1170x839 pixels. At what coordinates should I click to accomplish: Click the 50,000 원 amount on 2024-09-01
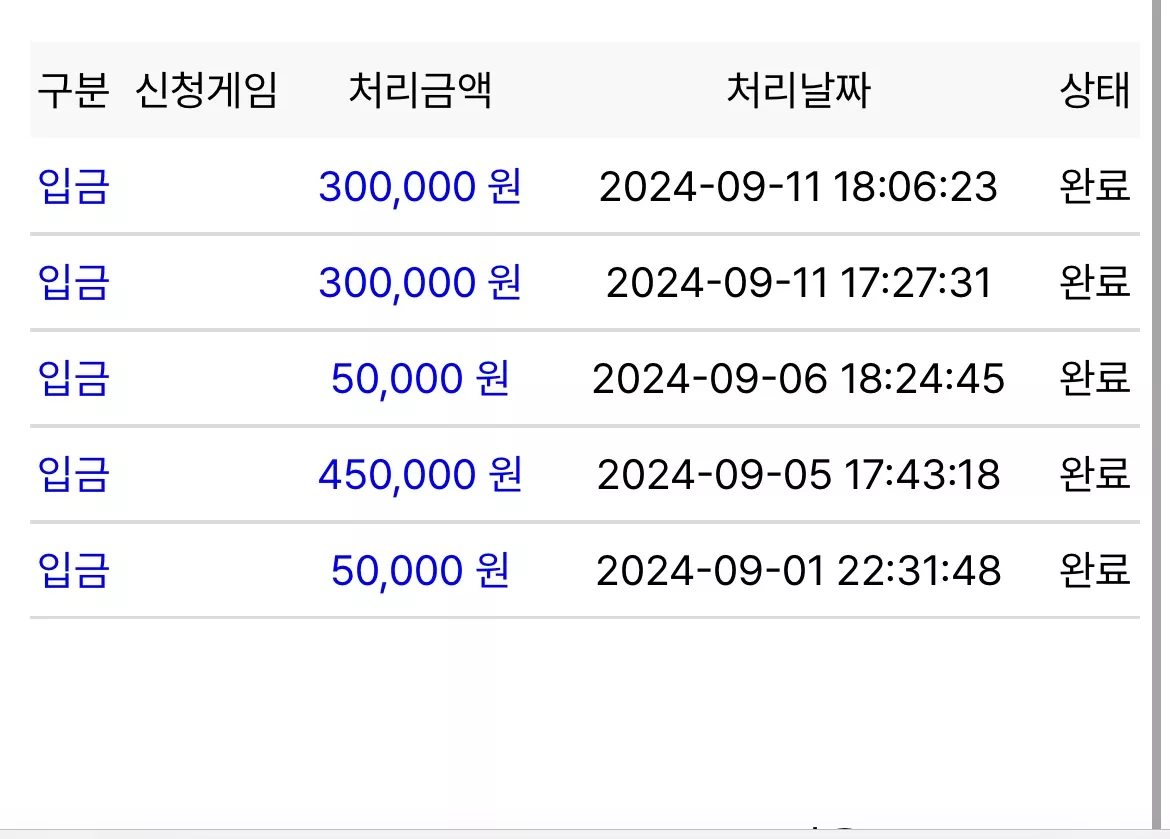tap(420, 570)
